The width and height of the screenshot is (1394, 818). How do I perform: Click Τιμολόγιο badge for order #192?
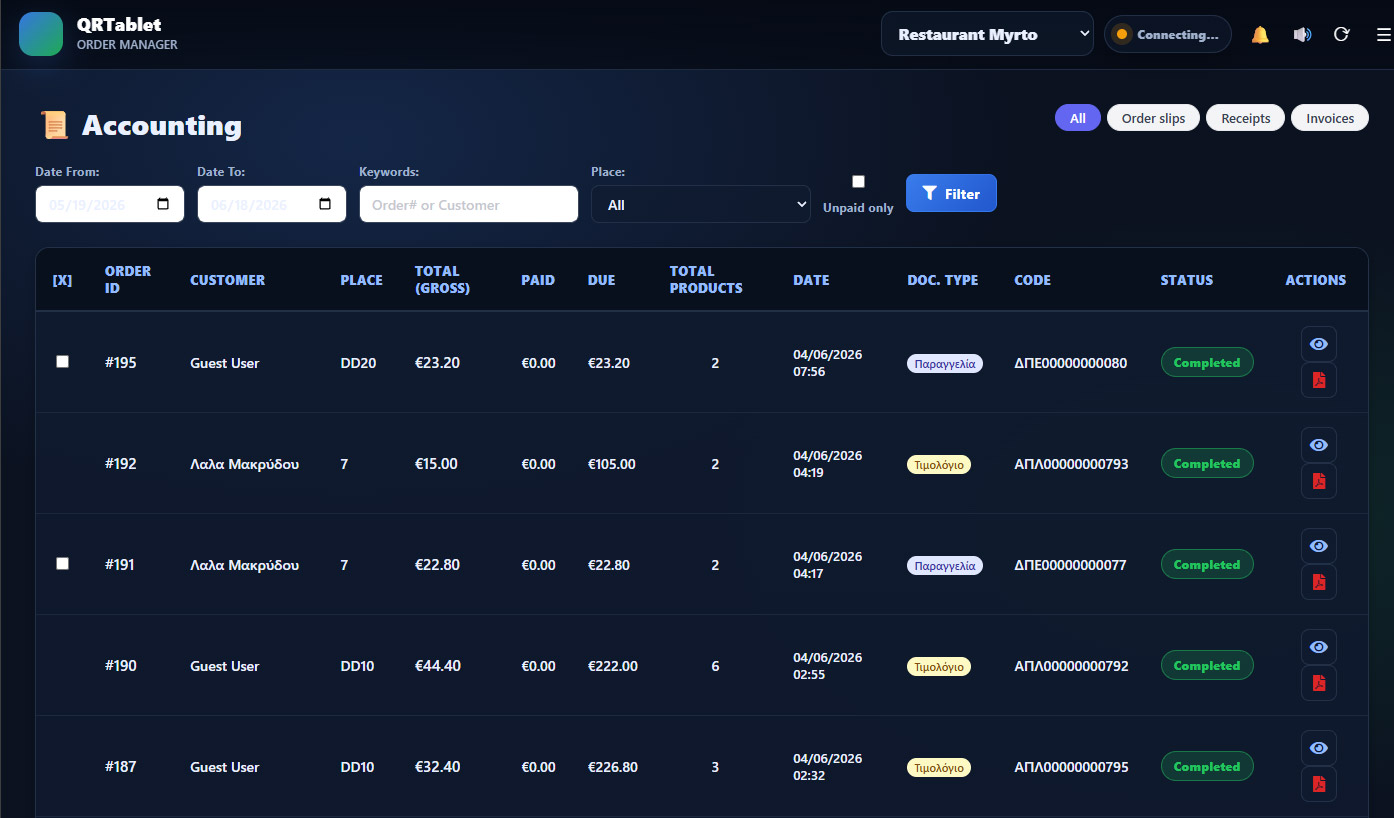[x=939, y=465]
